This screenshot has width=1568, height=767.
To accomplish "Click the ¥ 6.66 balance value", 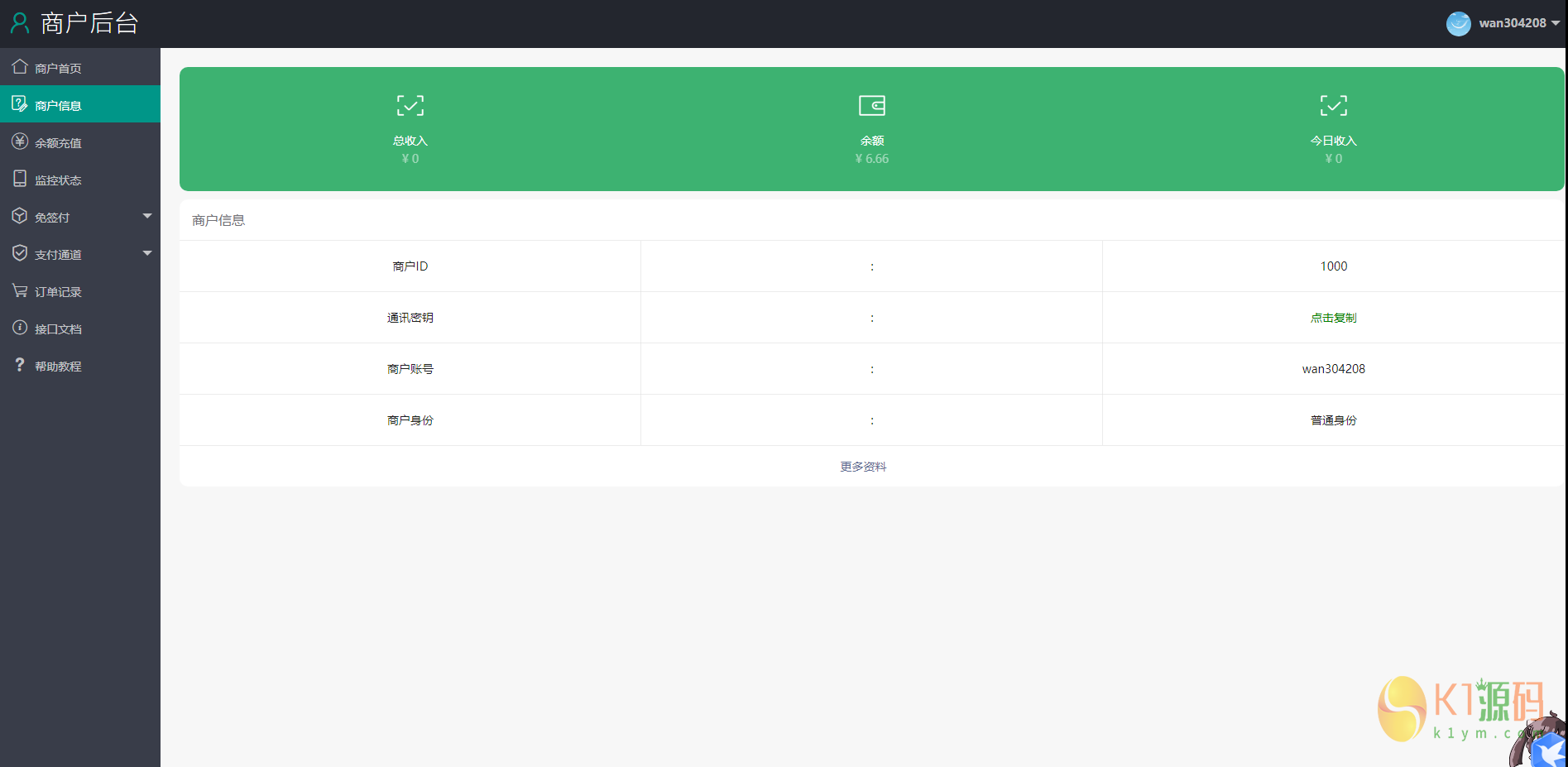I will pyautogui.click(x=872, y=159).
